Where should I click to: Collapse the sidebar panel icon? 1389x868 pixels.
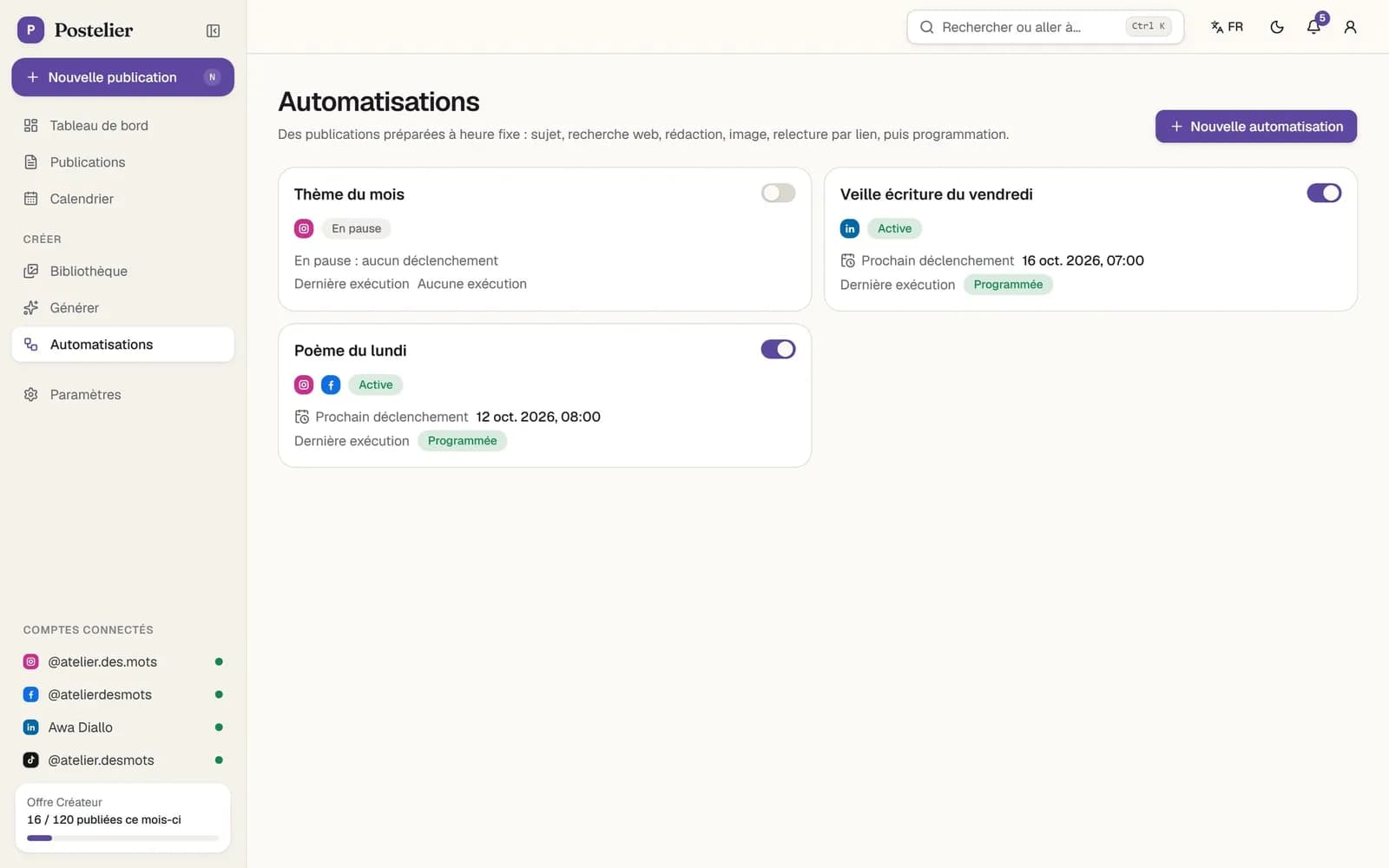coord(213,30)
